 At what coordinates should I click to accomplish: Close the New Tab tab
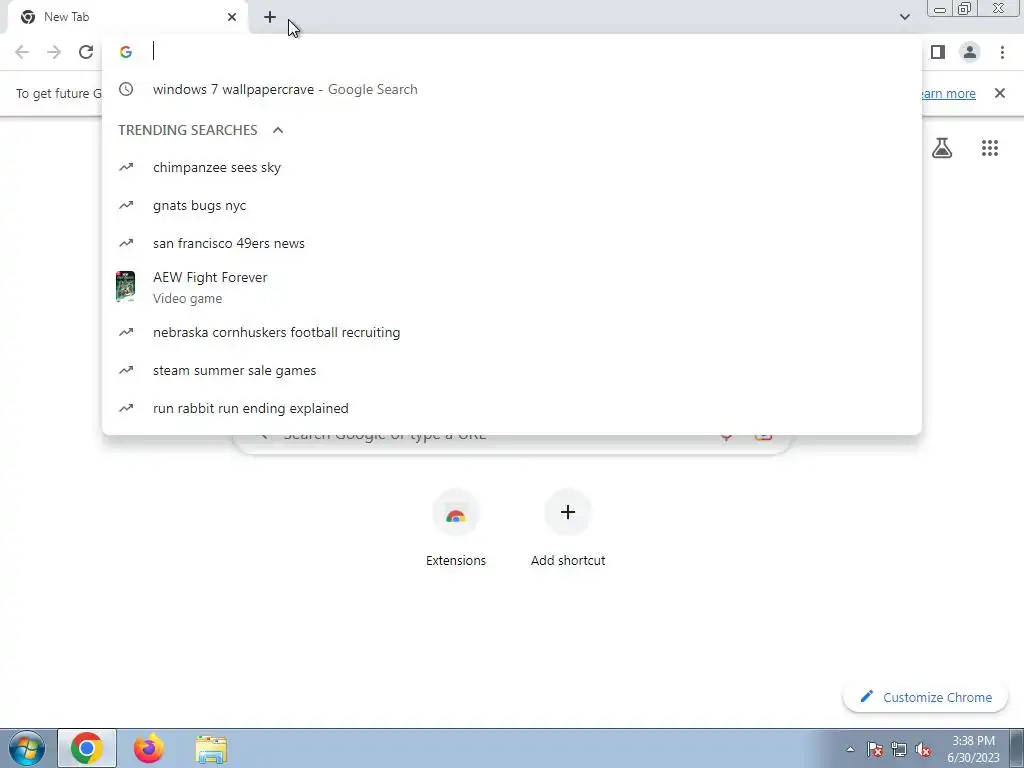coord(232,17)
